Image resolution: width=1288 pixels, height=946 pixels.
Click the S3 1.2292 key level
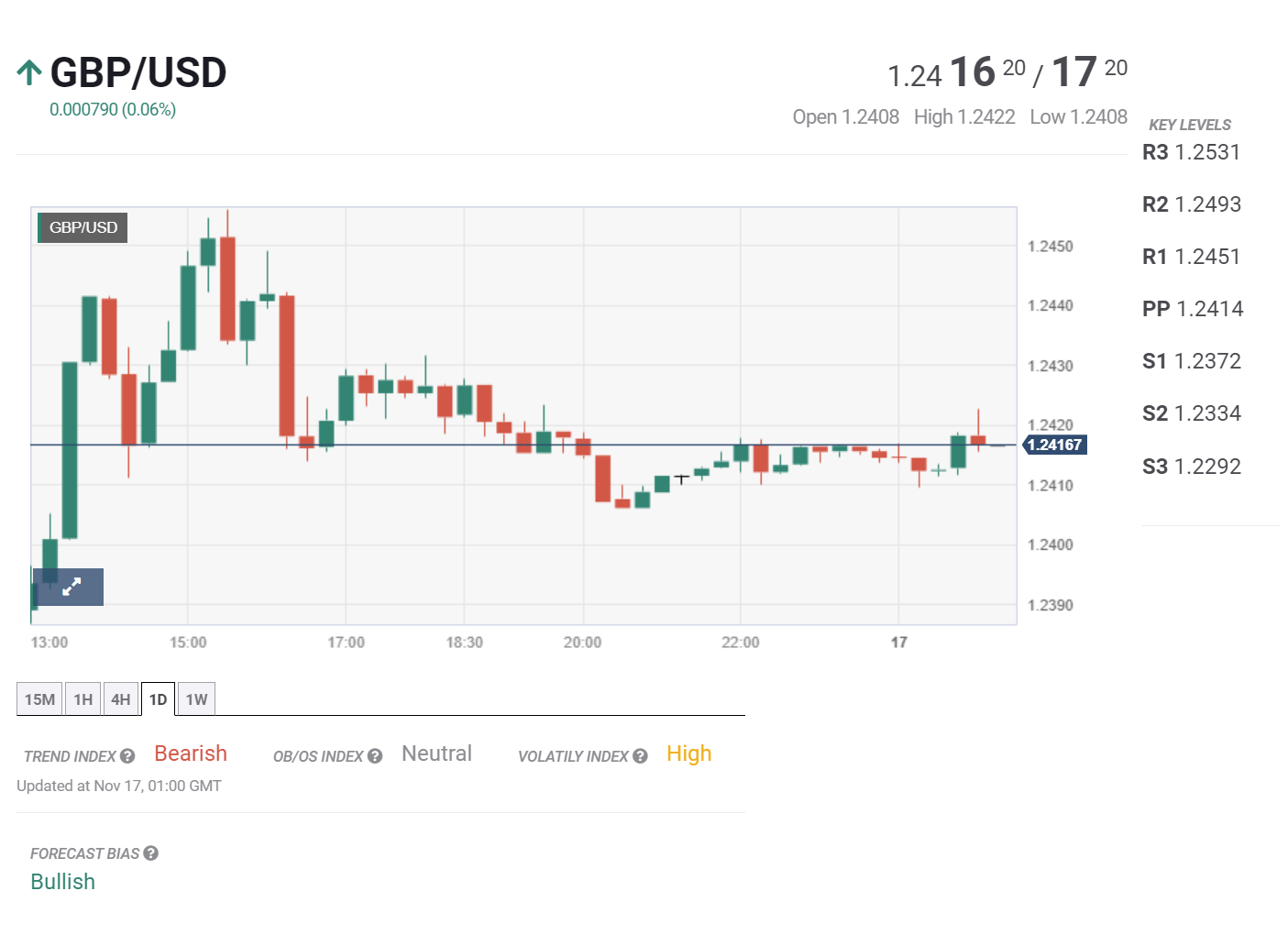point(1192,467)
